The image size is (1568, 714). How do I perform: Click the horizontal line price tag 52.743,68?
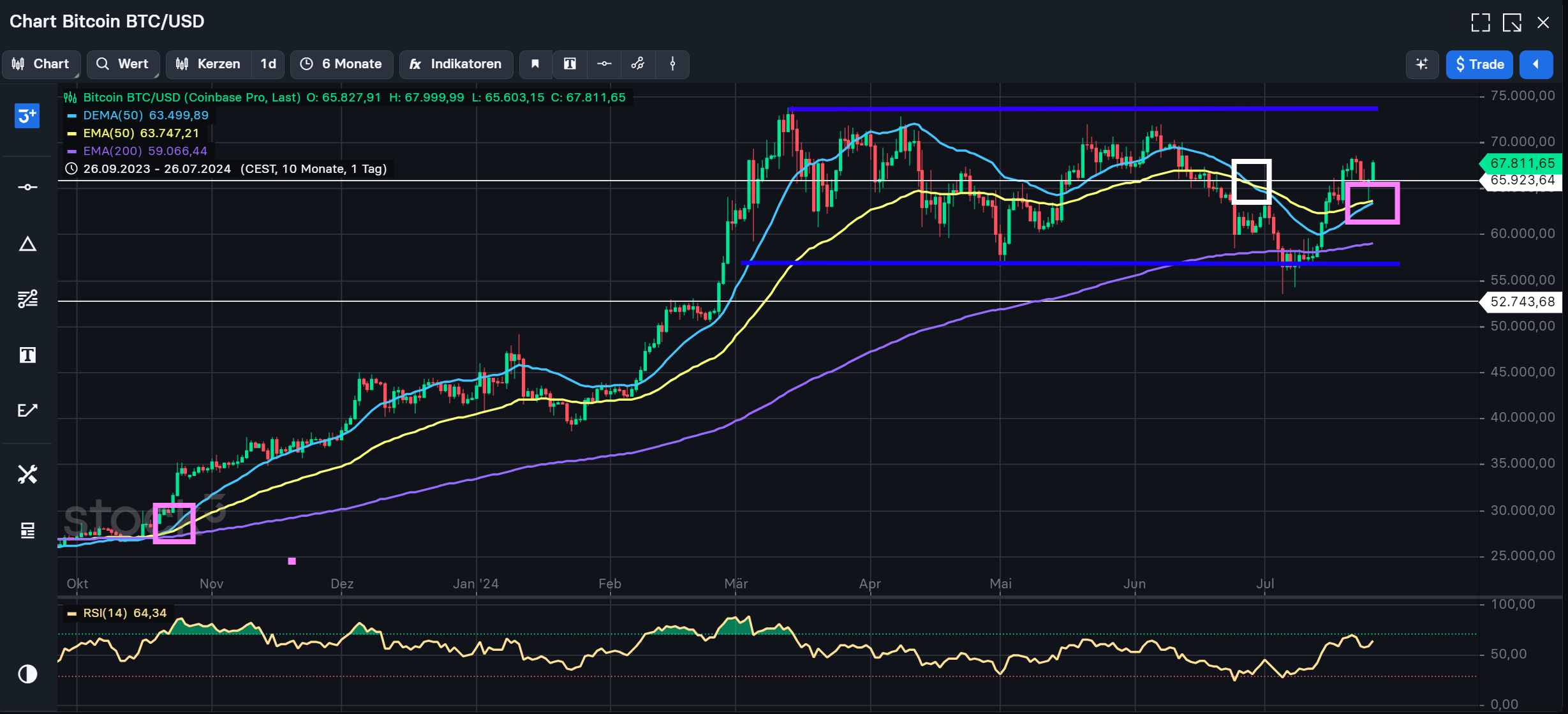1521,302
